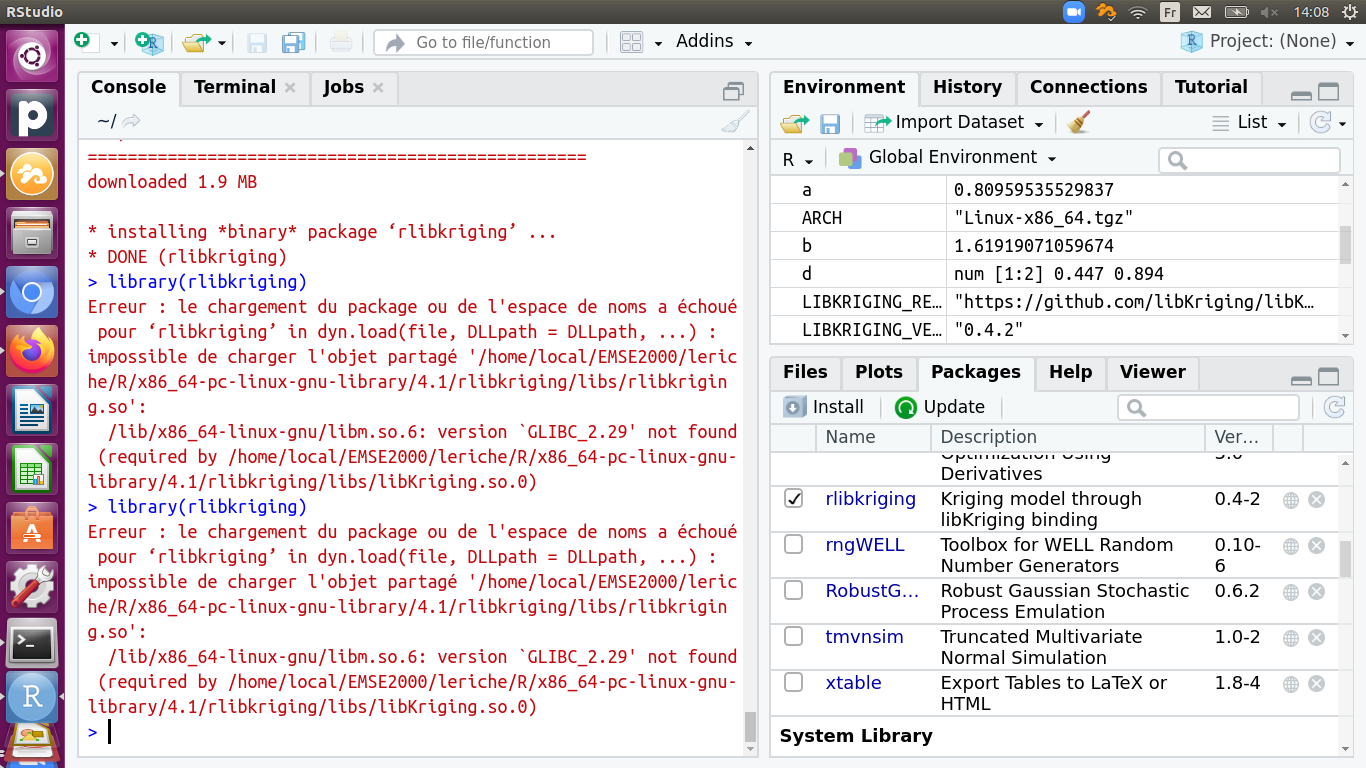This screenshot has height=768, width=1366.
Task: Click the workspace panes grid icon
Action: click(x=631, y=42)
